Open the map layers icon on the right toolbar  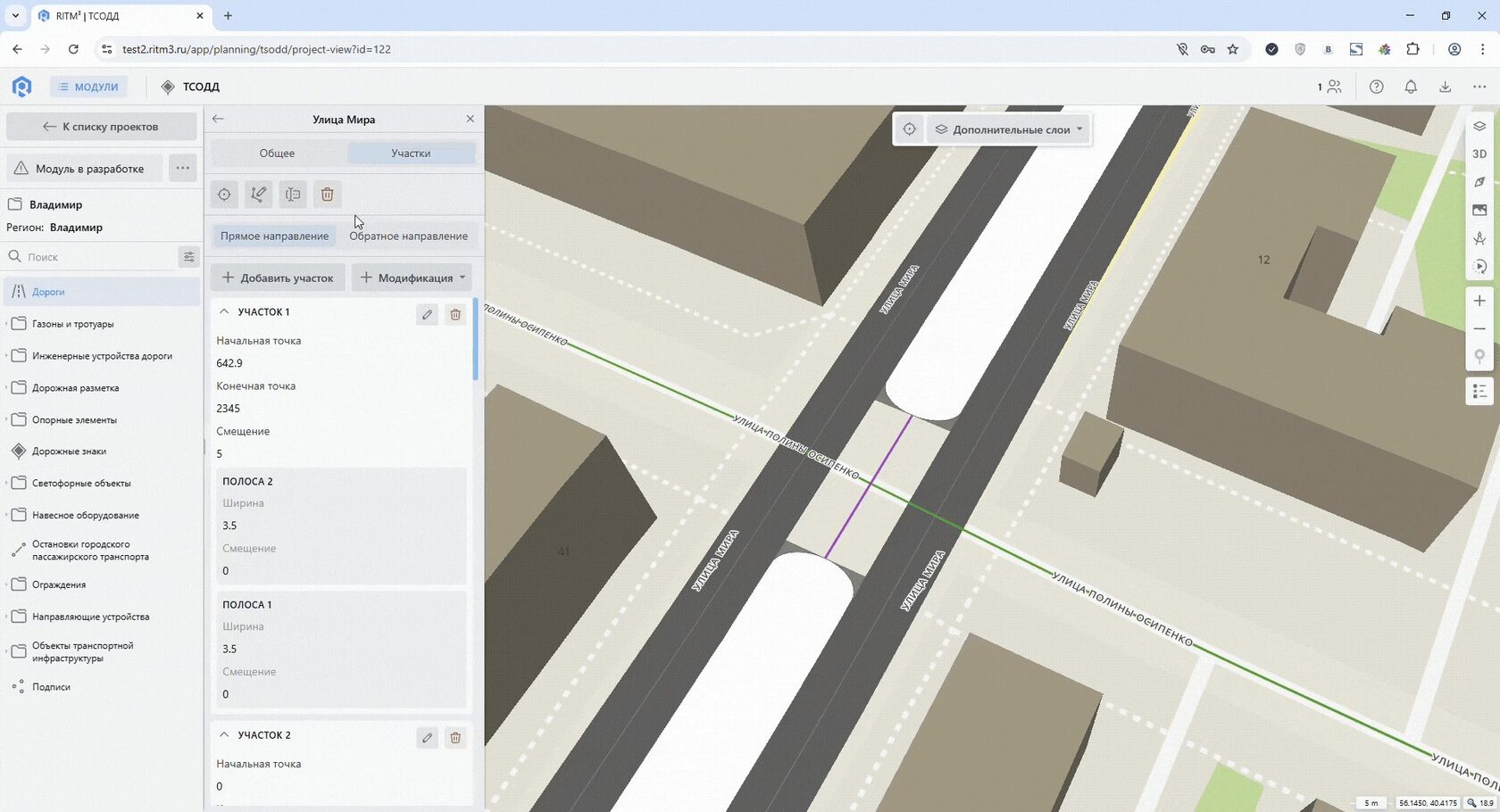click(1479, 127)
